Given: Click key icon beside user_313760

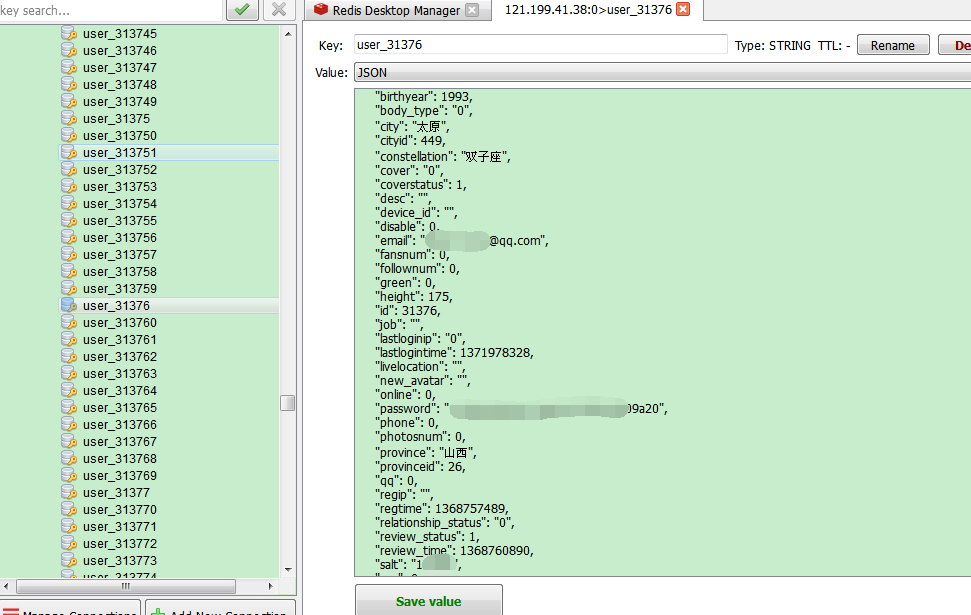Looking at the screenshot, I should pos(69,323).
